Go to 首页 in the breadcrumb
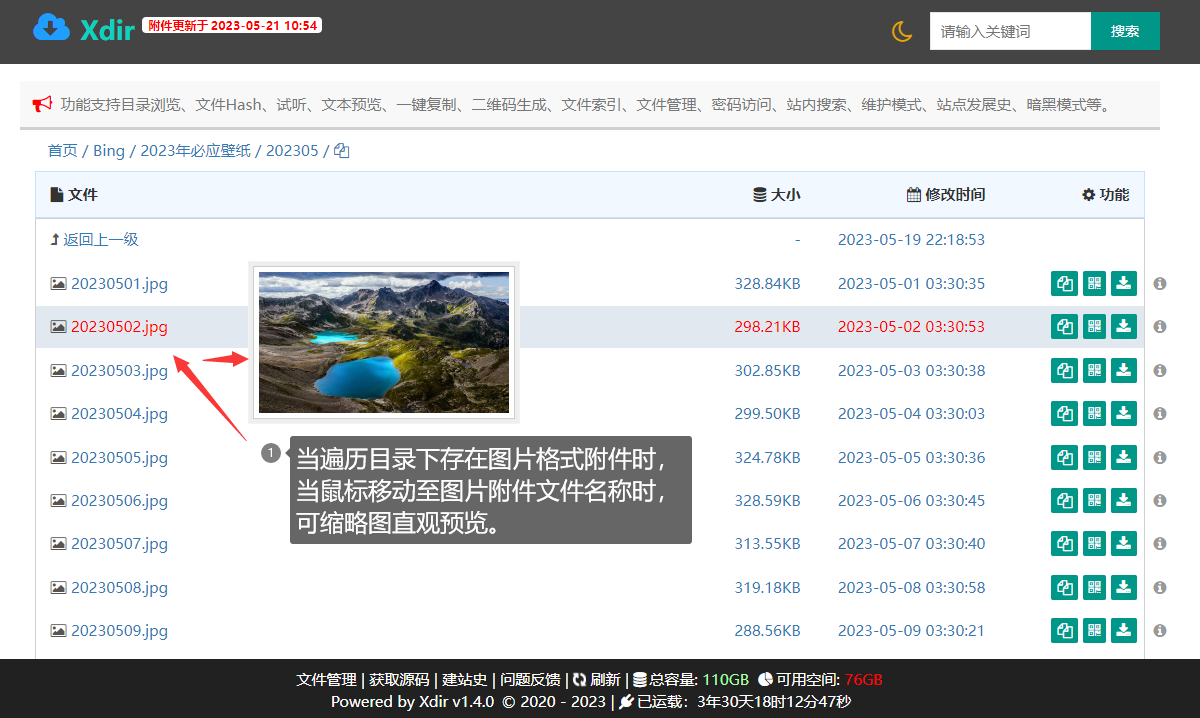 [62, 151]
